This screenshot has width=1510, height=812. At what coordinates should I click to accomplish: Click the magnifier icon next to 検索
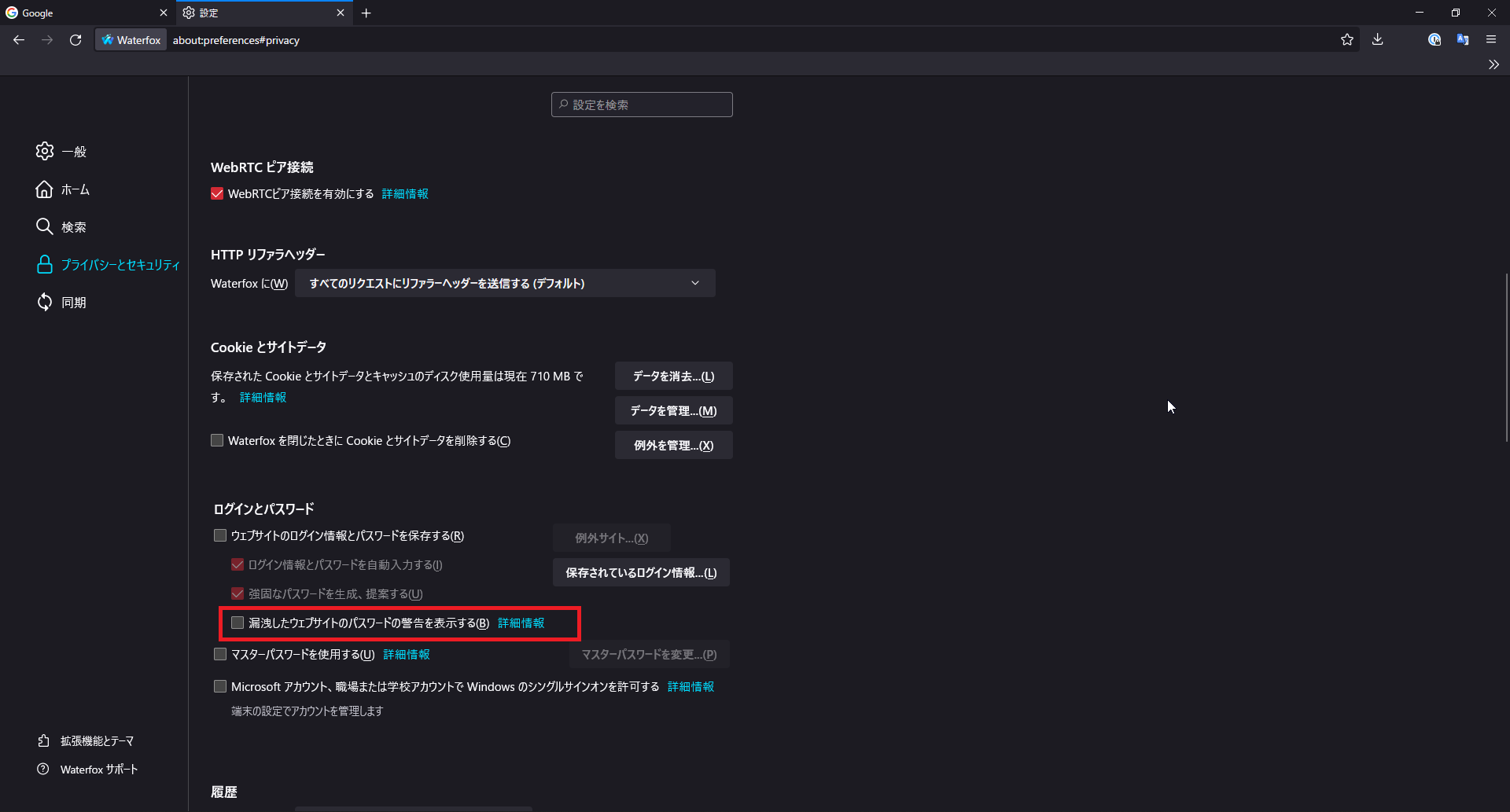pos(45,226)
